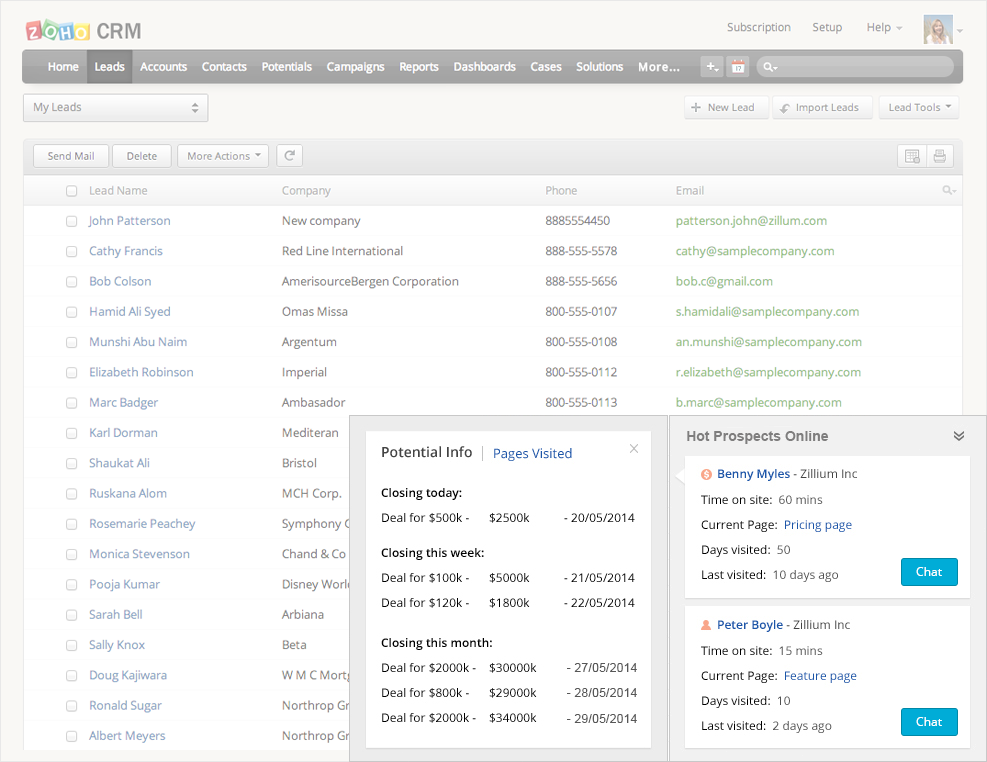This screenshot has width=987, height=762.
Task: Click the column search magnifier icon
Action: pos(948,191)
